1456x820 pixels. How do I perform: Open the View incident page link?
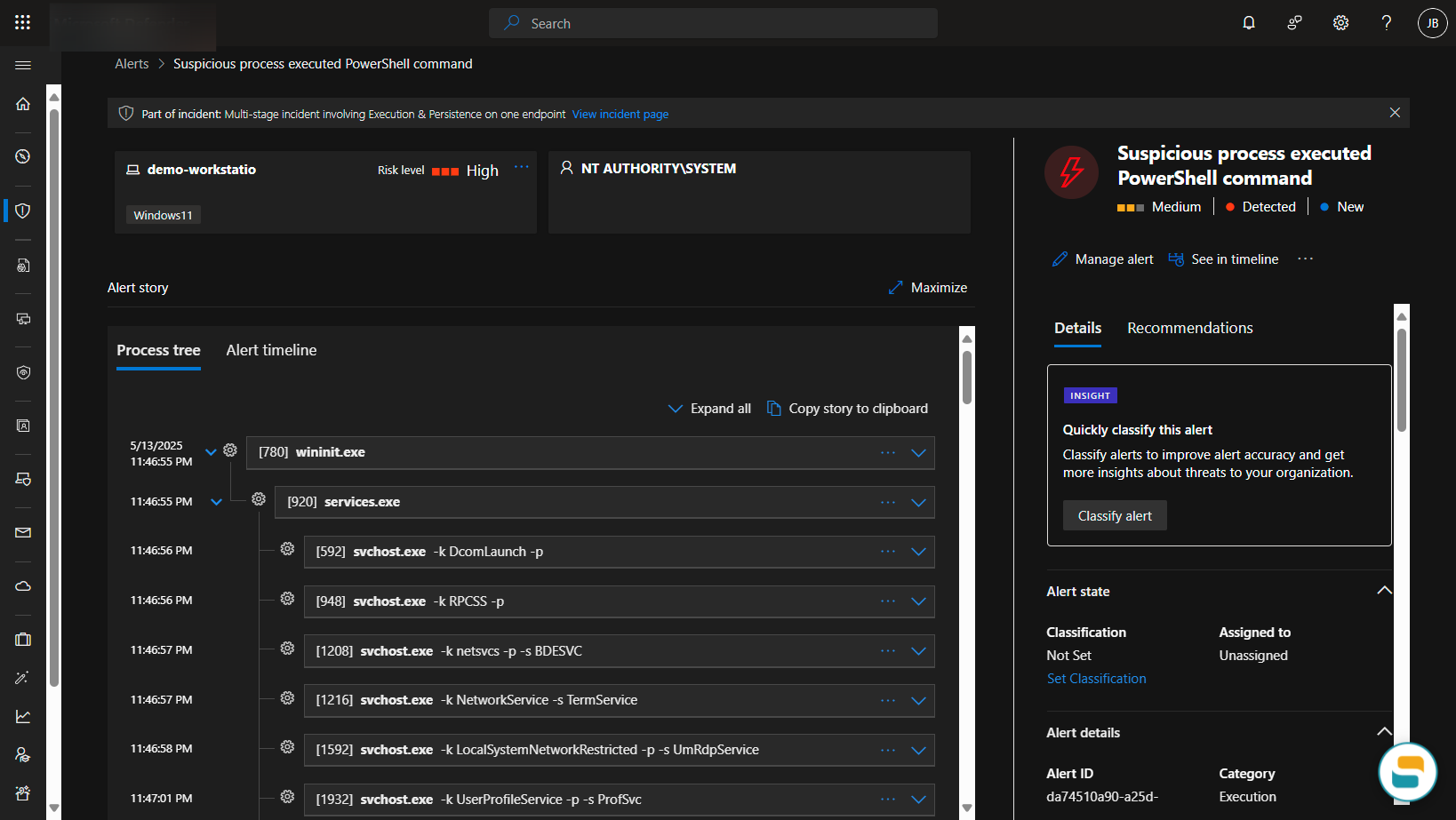coord(620,115)
